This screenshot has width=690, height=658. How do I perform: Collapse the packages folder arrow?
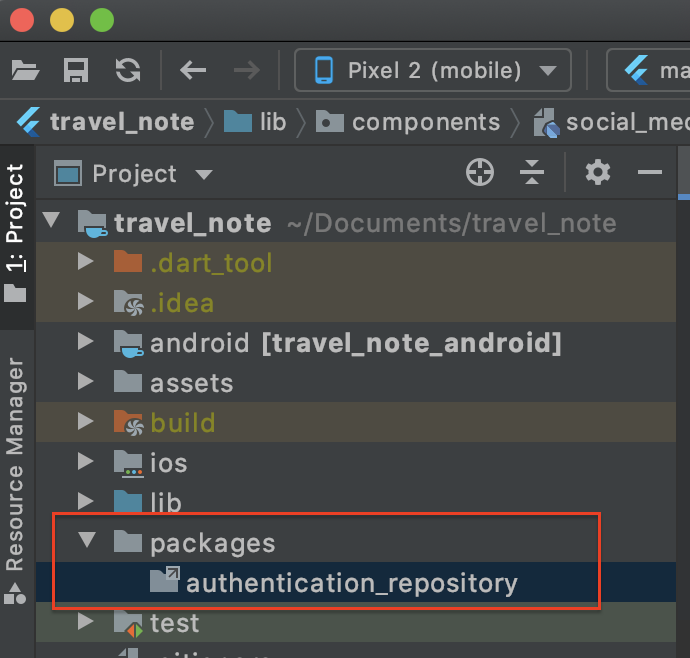click(87, 540)
